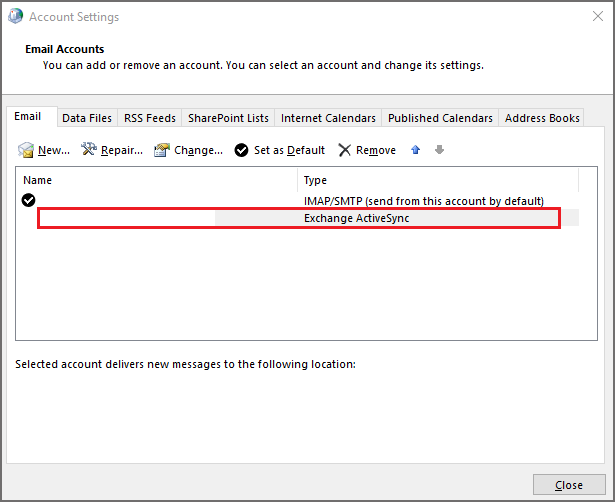Switch to SharePoint Lists tab

(228, 118)
